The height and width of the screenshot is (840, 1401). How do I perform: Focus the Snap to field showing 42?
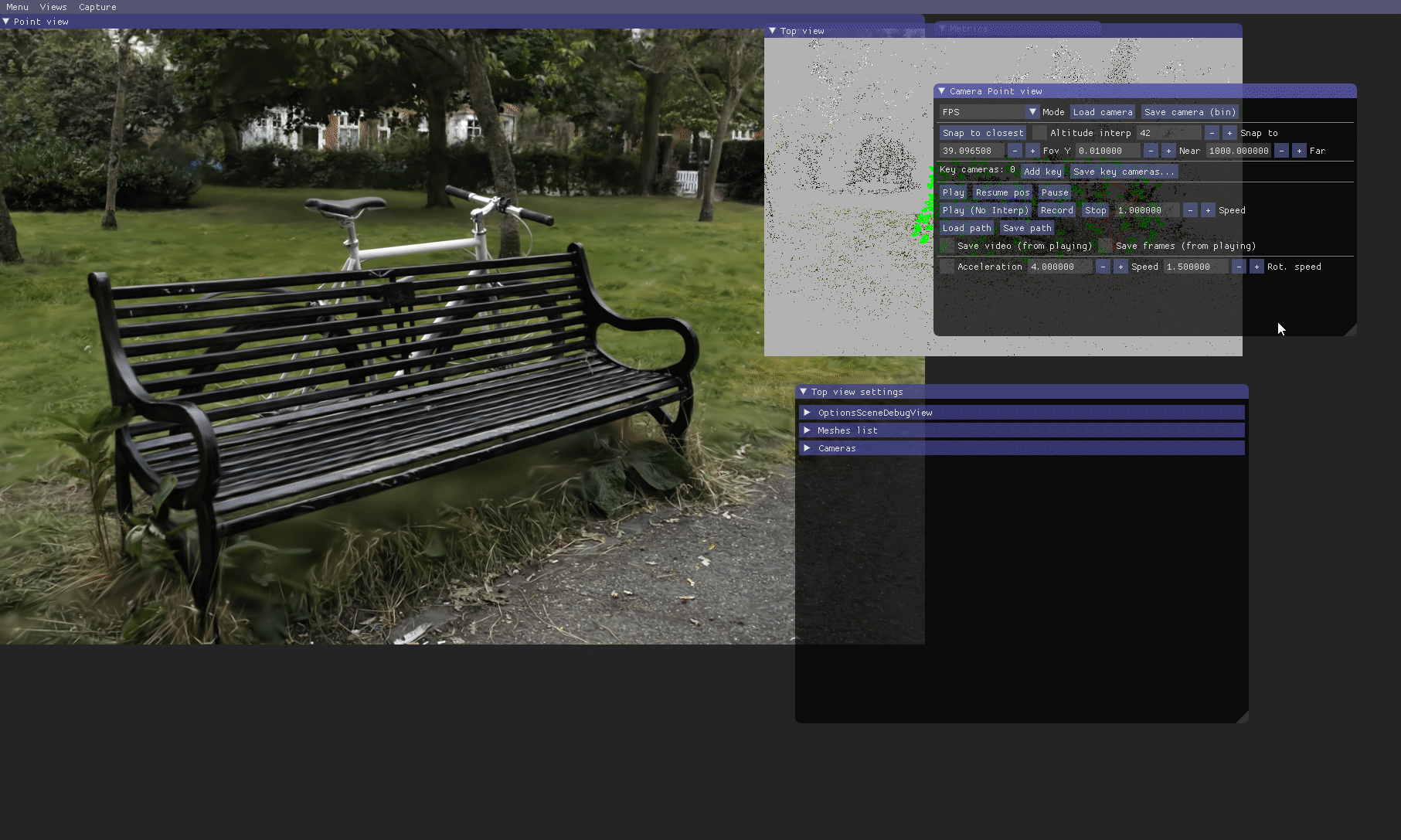coord(1169,133)
